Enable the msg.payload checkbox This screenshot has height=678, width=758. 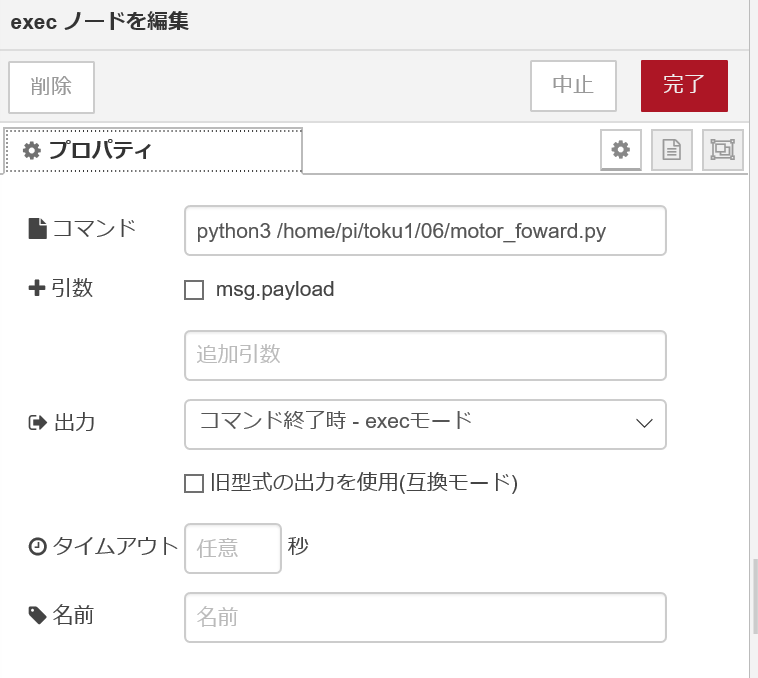pyautogui.click(x=194, y=290)
